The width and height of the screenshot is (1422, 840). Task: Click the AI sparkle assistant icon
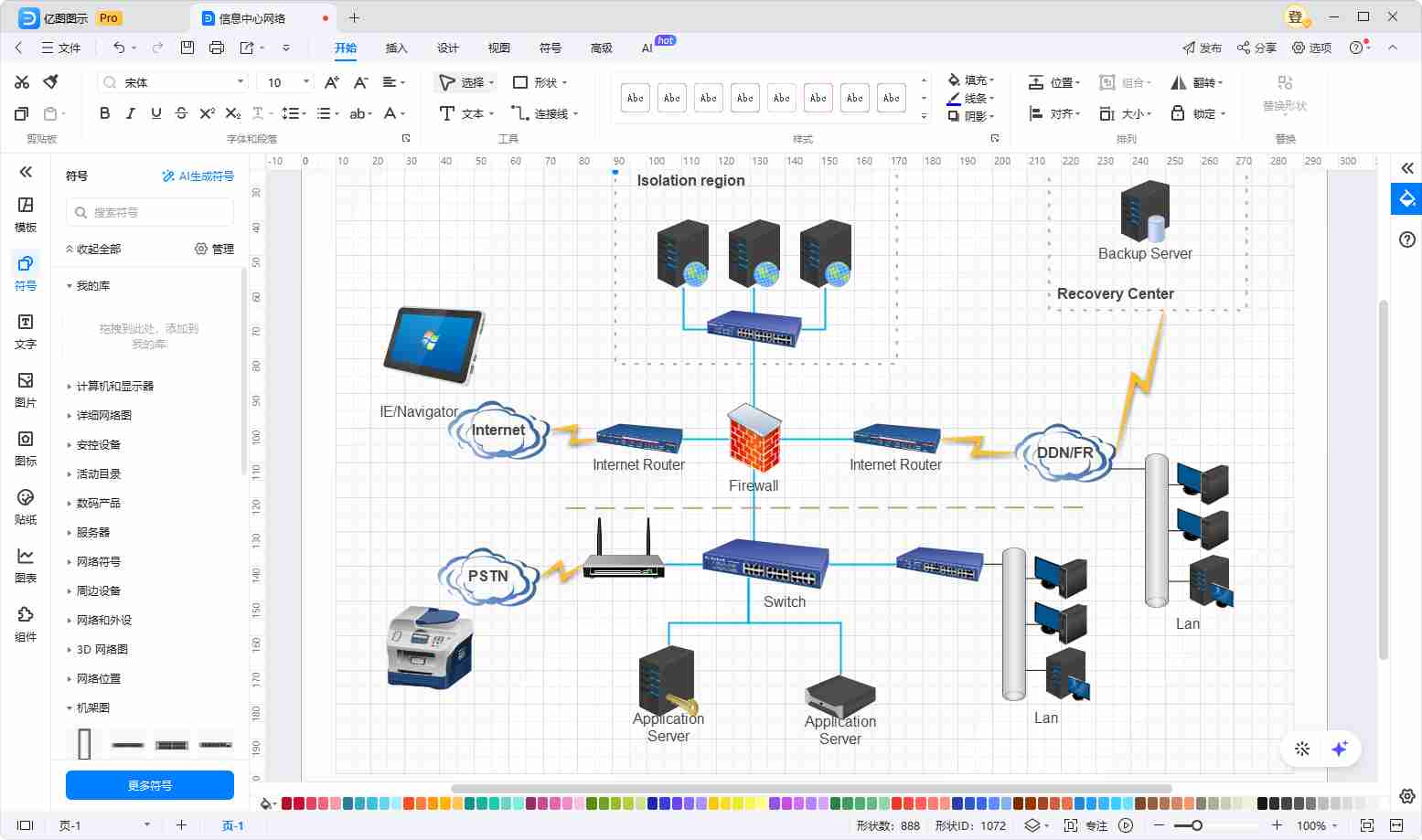click(x=1340, y=749)
